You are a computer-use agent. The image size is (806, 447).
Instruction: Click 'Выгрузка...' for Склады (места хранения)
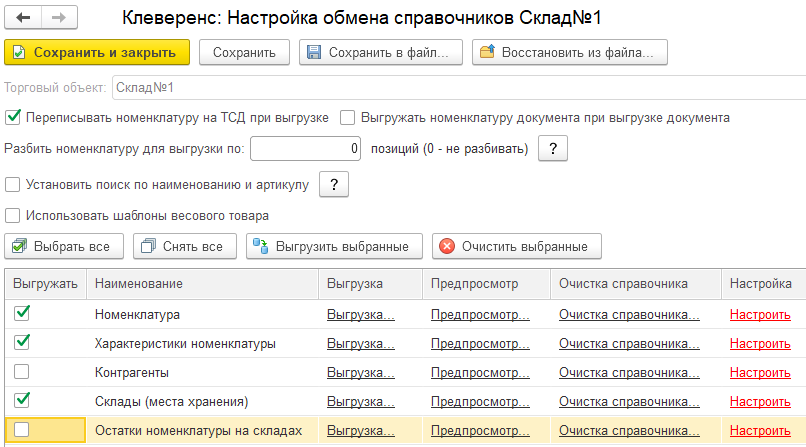point(361,402)
